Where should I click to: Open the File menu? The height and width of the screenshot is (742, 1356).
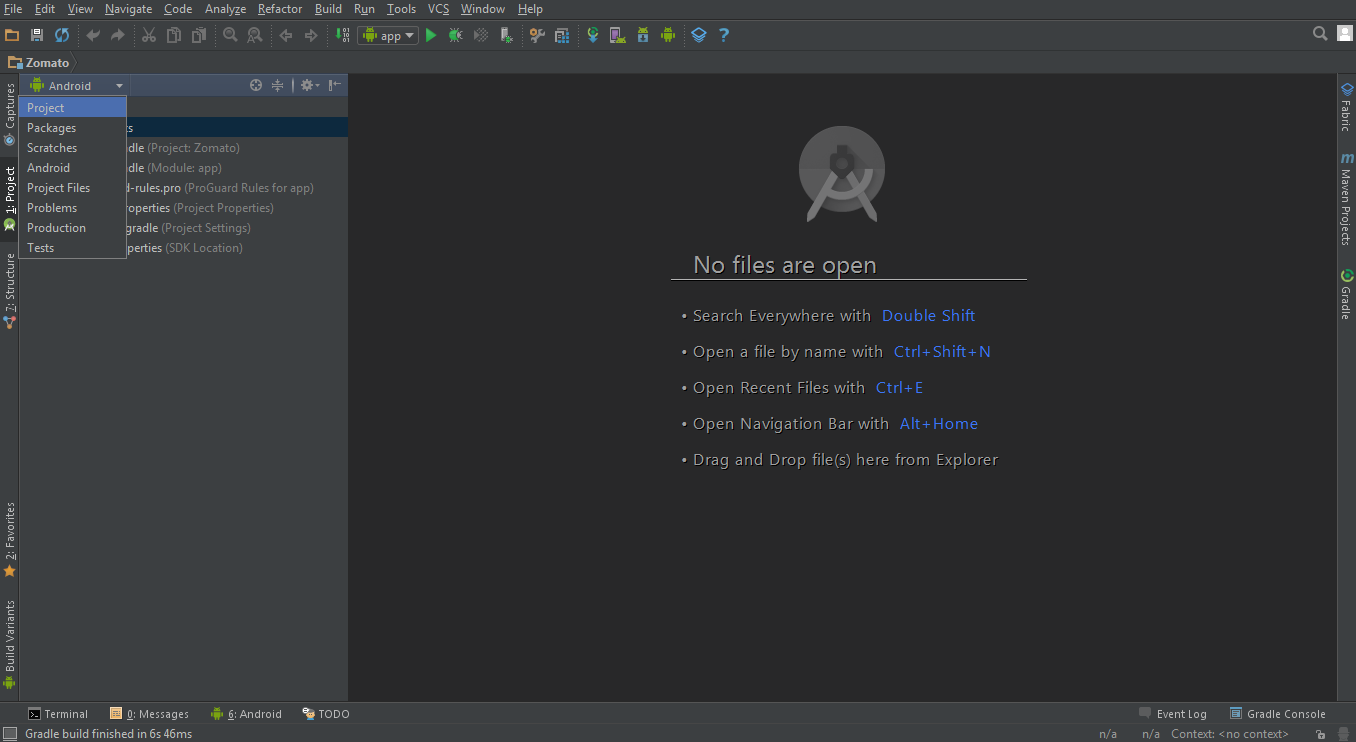pos(13,9)
